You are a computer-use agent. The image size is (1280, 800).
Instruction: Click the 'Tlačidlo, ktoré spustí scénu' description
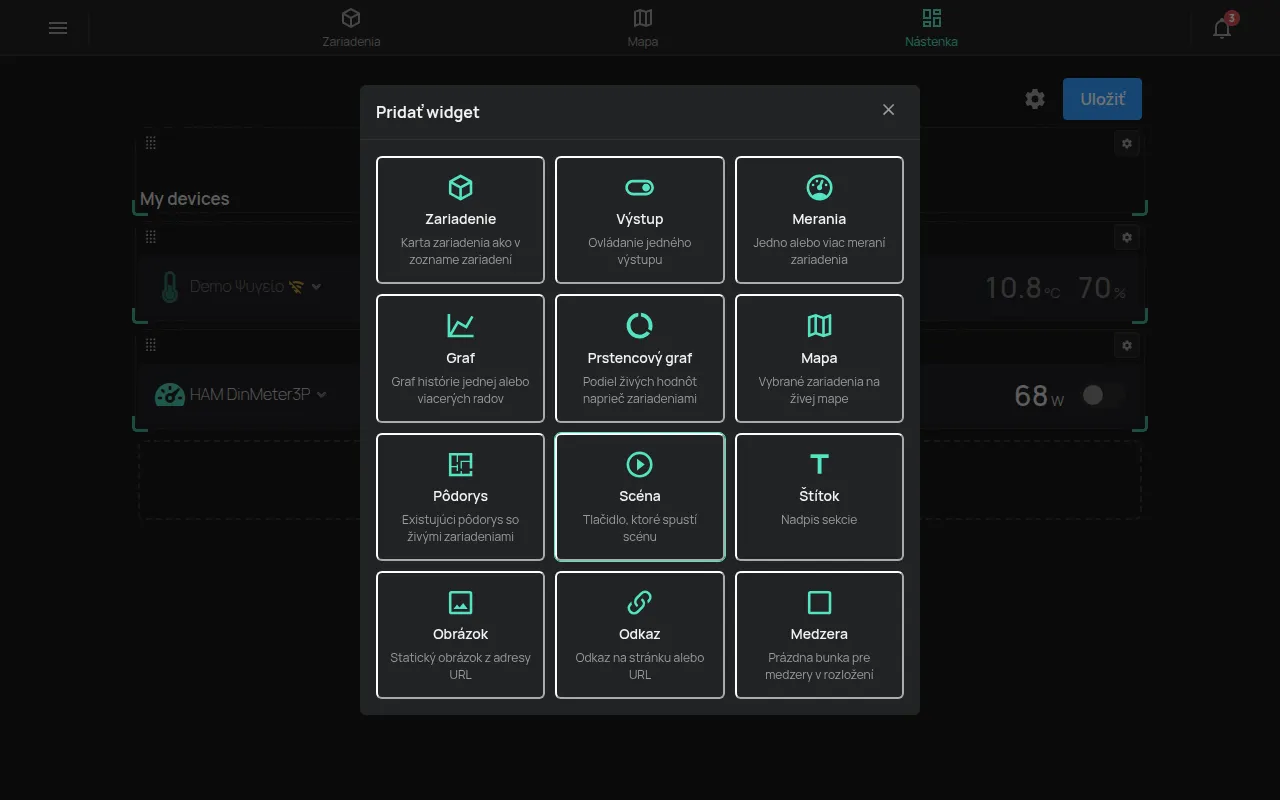click(x=640, y=528)
